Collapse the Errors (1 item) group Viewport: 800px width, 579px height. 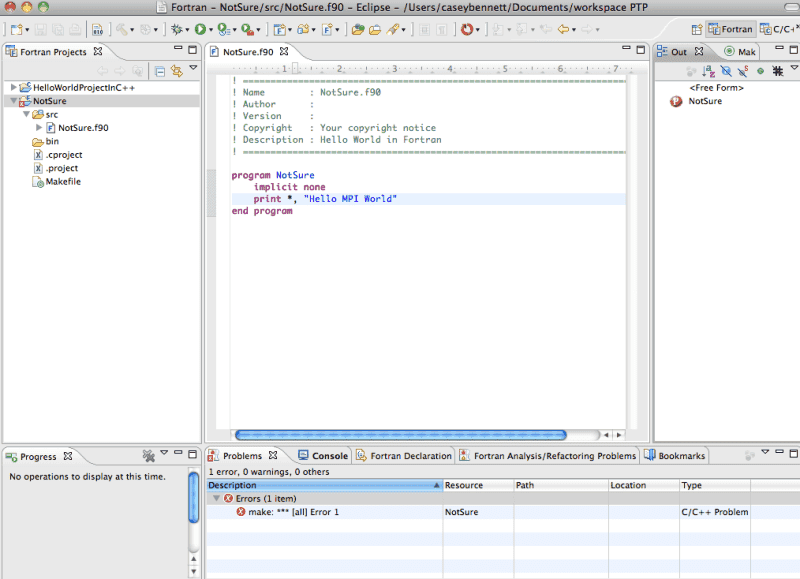click(216, 499)
